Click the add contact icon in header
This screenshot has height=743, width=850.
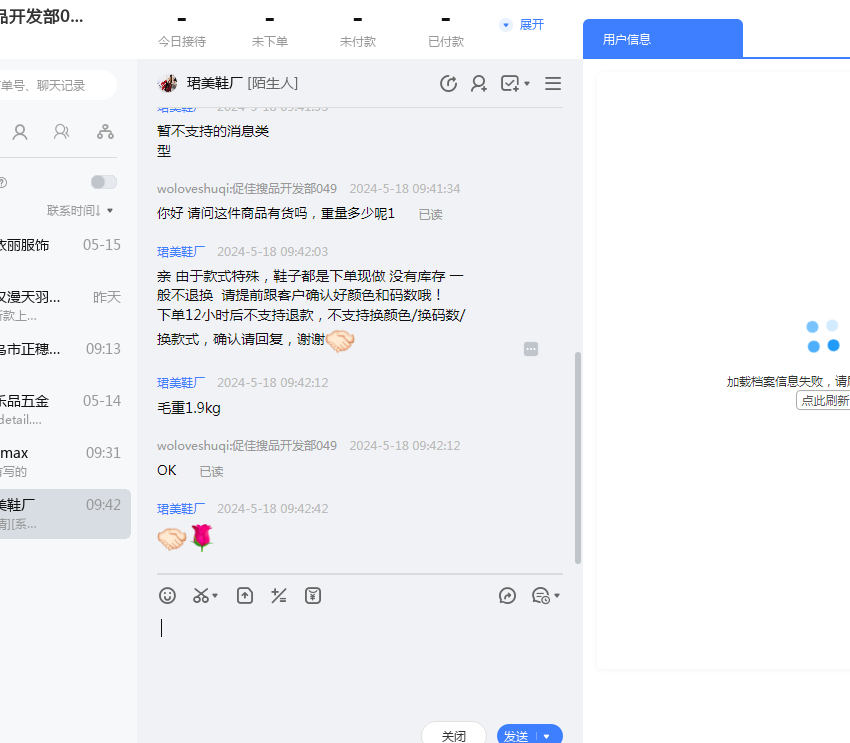coord(479,84)
